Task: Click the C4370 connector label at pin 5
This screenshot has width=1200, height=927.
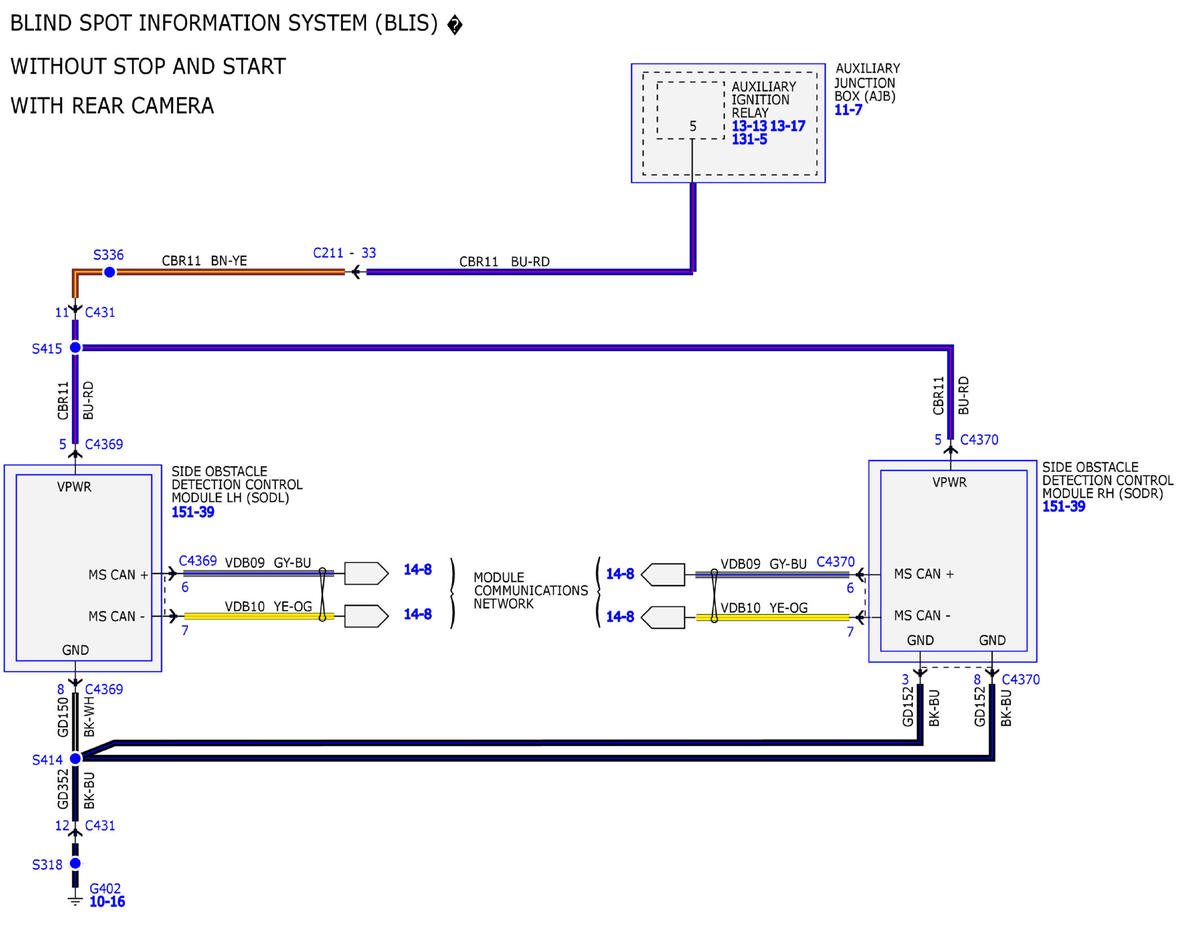Action: [979, 439]
